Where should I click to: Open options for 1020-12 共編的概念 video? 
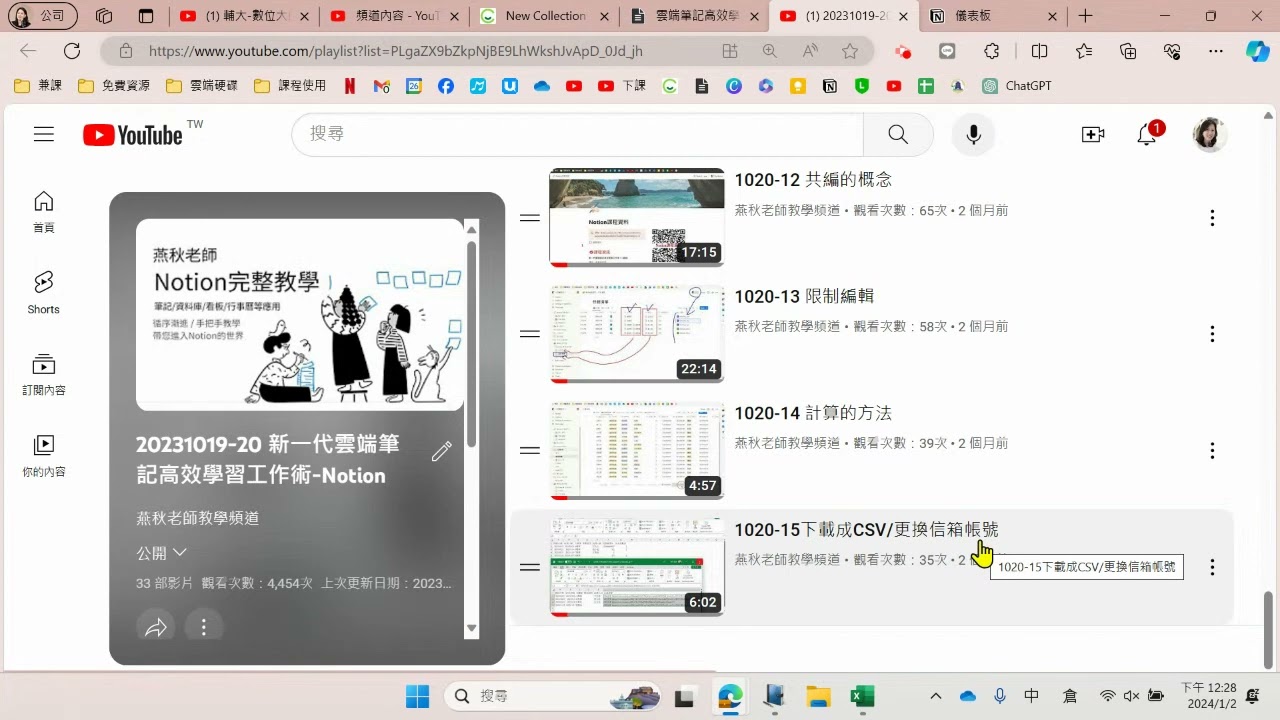[x=1212, y=218]
